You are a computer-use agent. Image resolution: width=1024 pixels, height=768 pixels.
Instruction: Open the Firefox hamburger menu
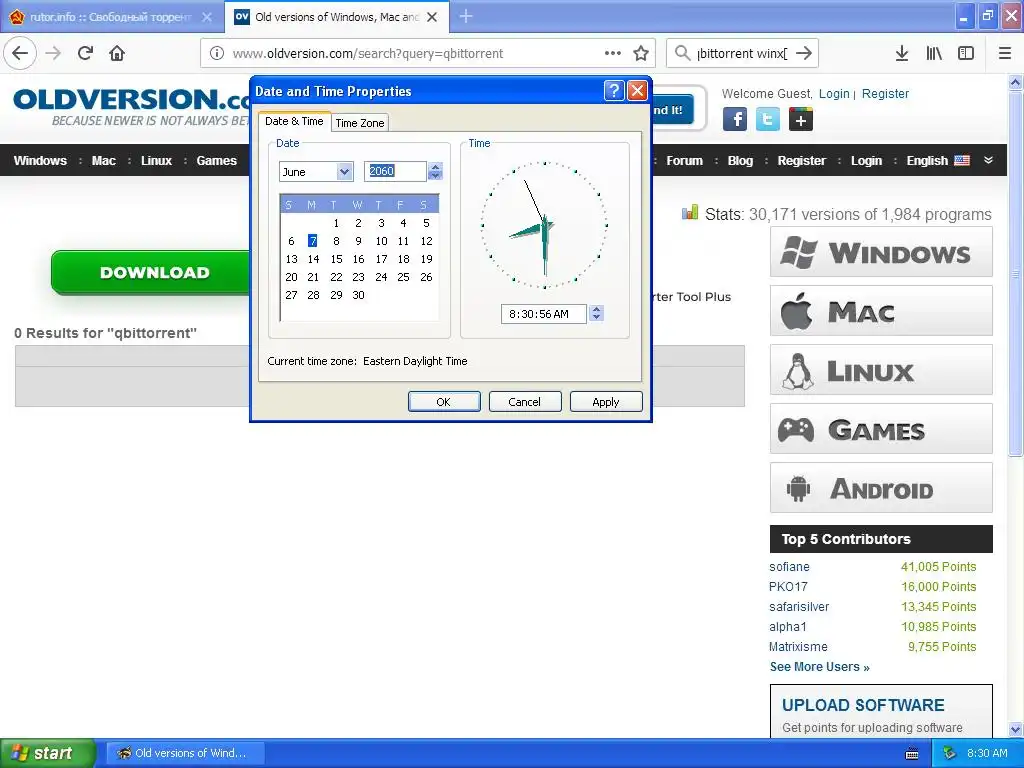tap(1005, 53)
